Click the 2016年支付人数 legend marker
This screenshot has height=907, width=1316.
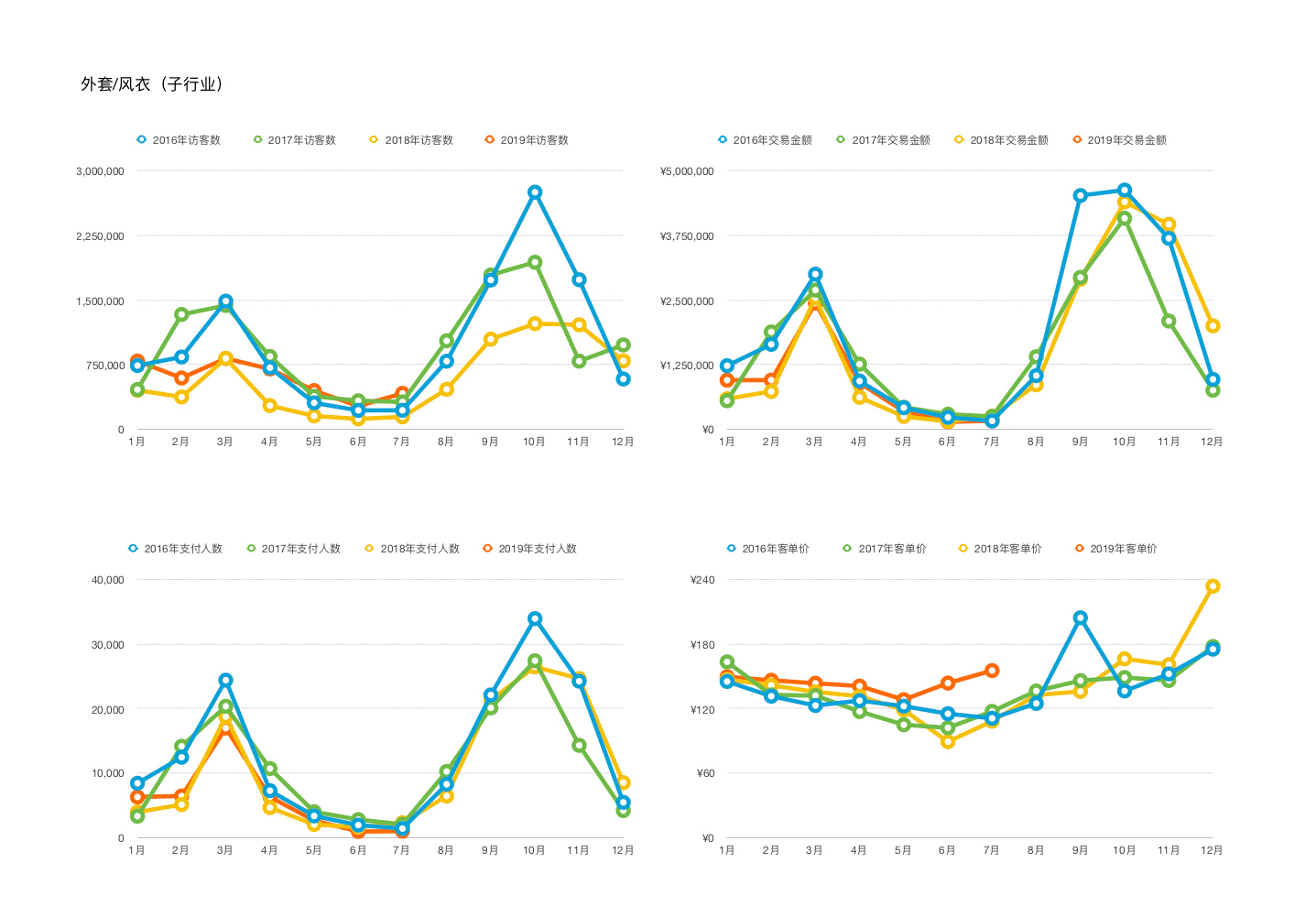pos(133,549)
